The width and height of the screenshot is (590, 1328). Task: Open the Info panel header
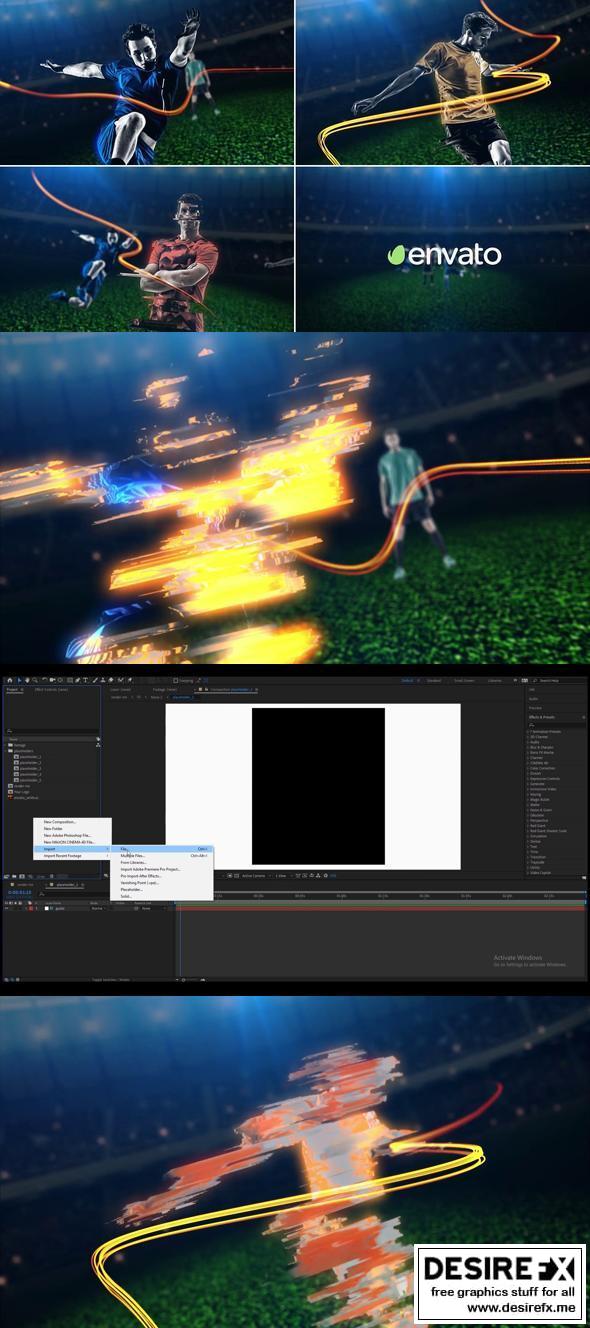pyautogui.click(x=531, y=689)
